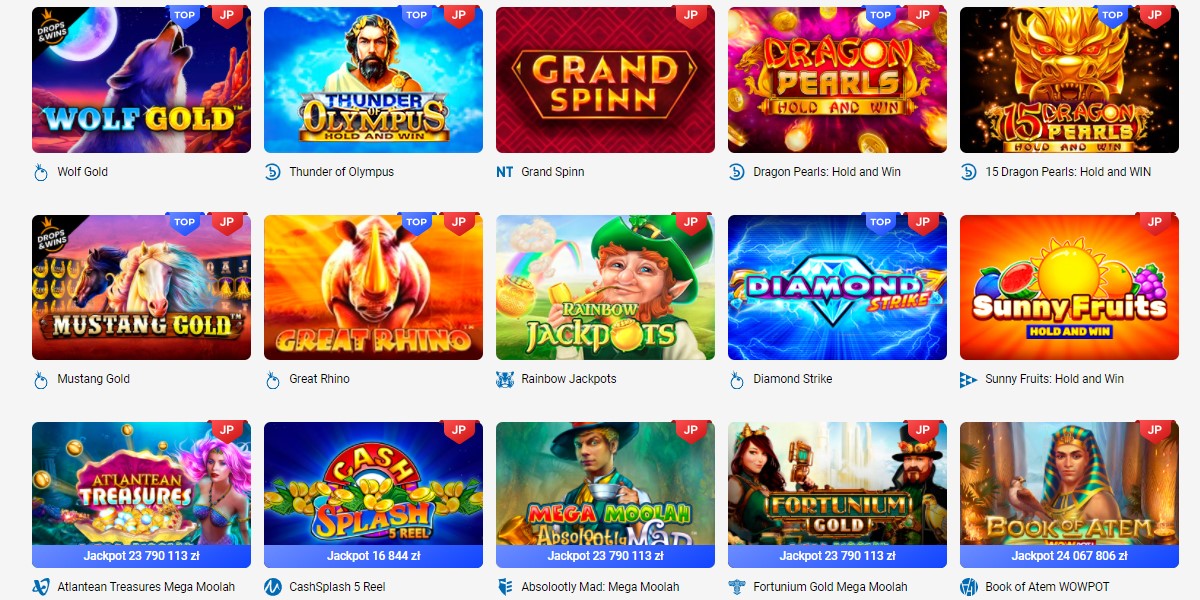The height and width of the screenshot is (600, 1200).
Task: Click the provider icon beside Atlantean Treasures Mega Moolah
Action: pos(41,587)
